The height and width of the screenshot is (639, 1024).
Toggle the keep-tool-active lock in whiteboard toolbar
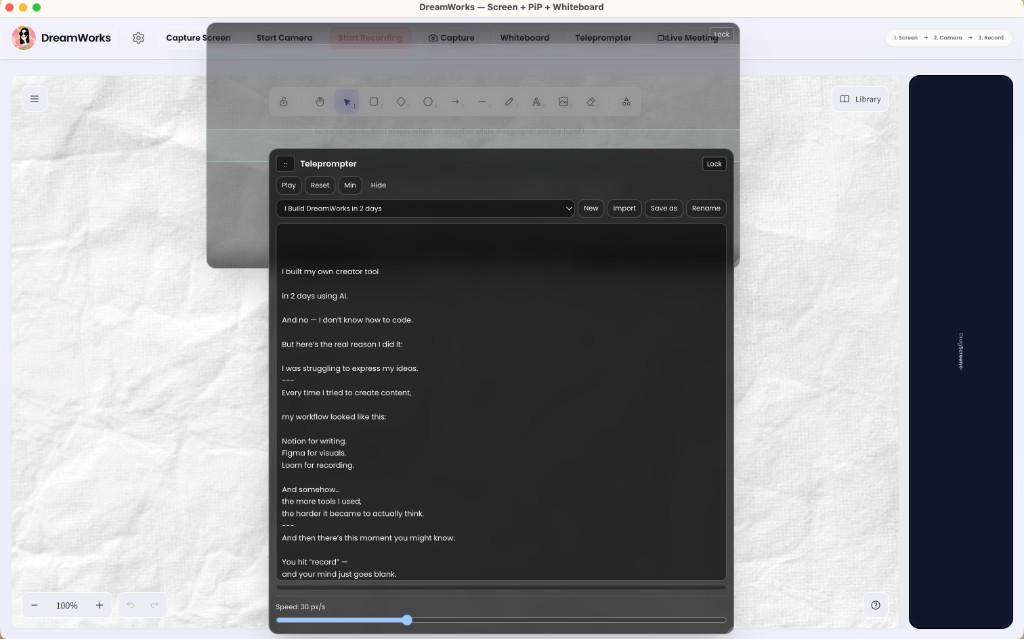(x=283, y=102)
